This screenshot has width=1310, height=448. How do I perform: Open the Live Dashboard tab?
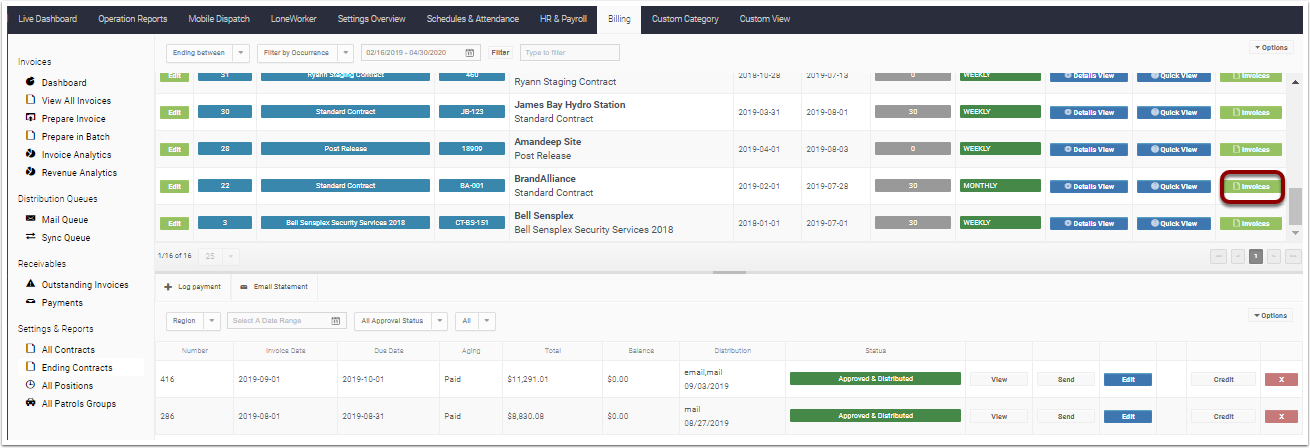(x=47, y=19)
